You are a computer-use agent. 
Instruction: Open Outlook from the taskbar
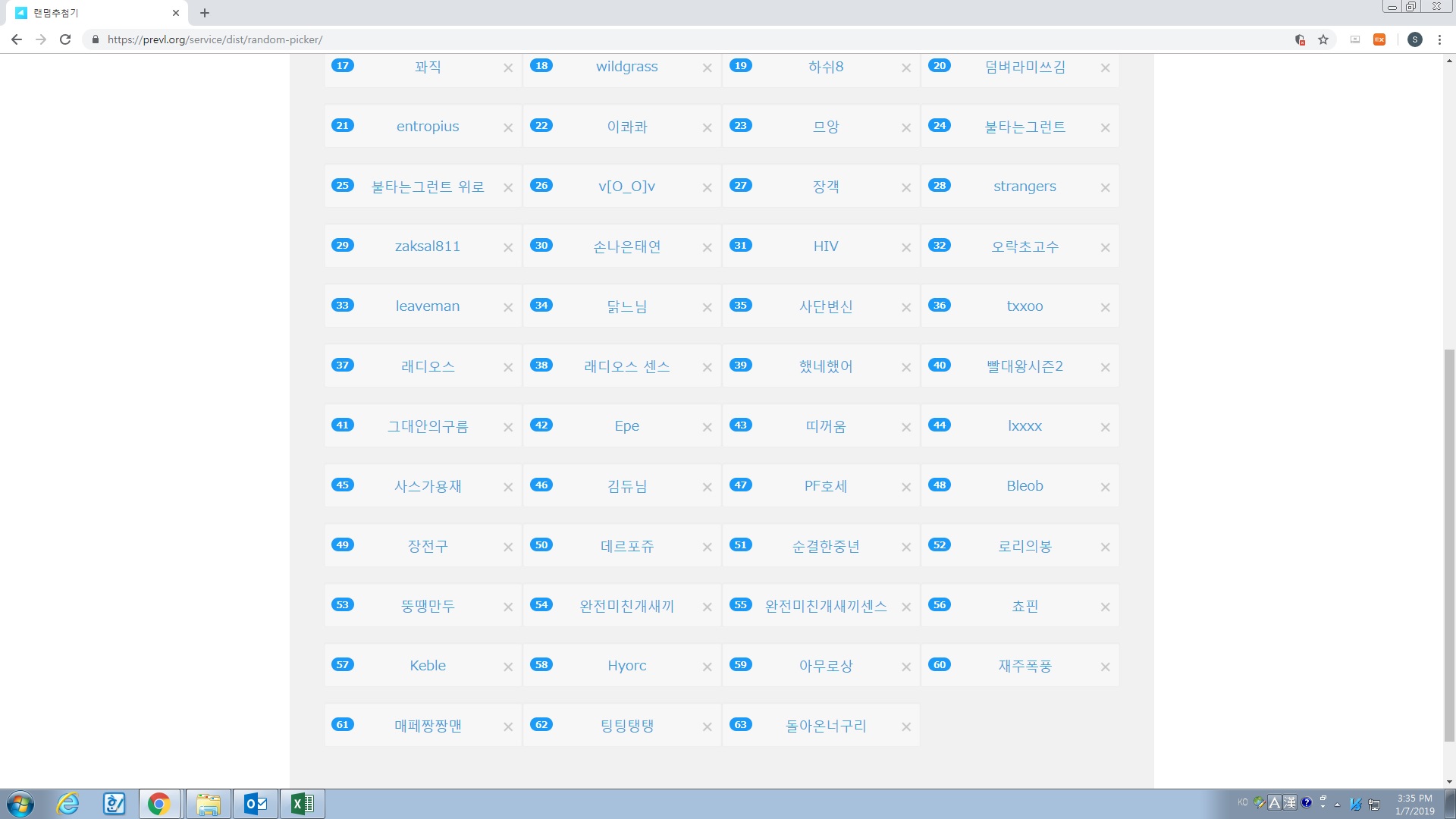point(256,804)
